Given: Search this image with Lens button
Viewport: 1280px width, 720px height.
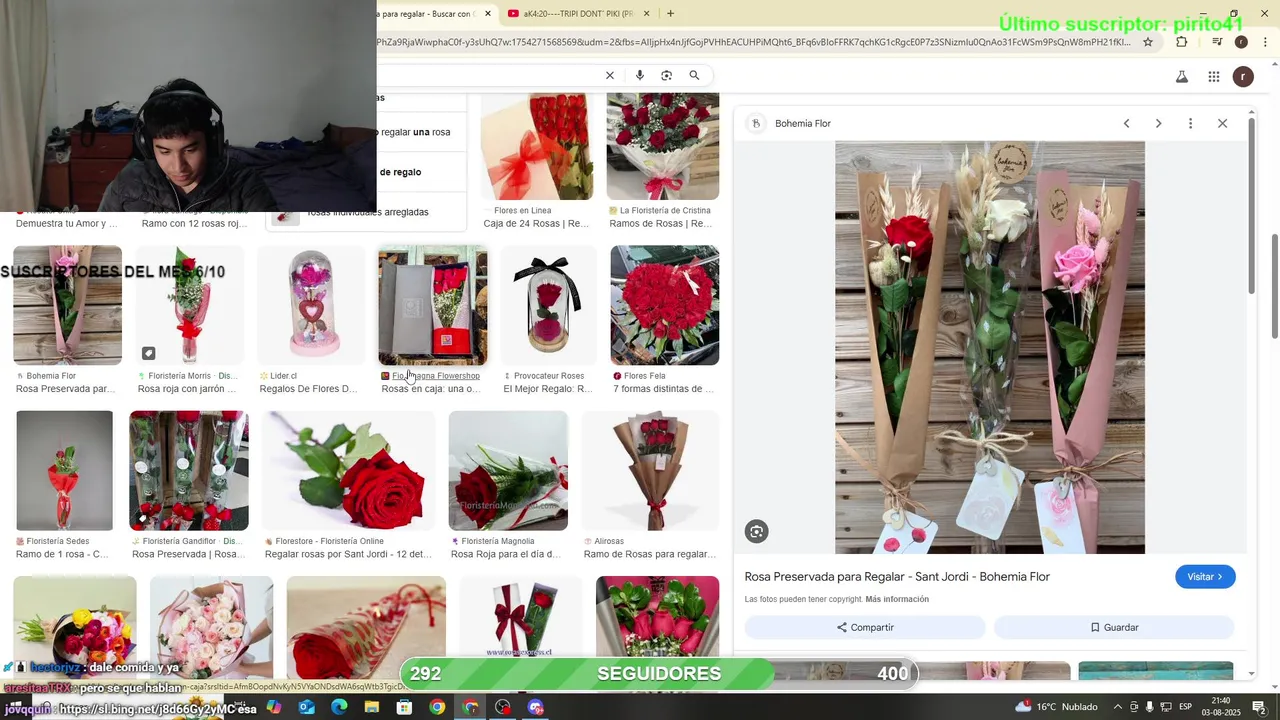Looking at the screenshot, I should [x=756, y=532].
